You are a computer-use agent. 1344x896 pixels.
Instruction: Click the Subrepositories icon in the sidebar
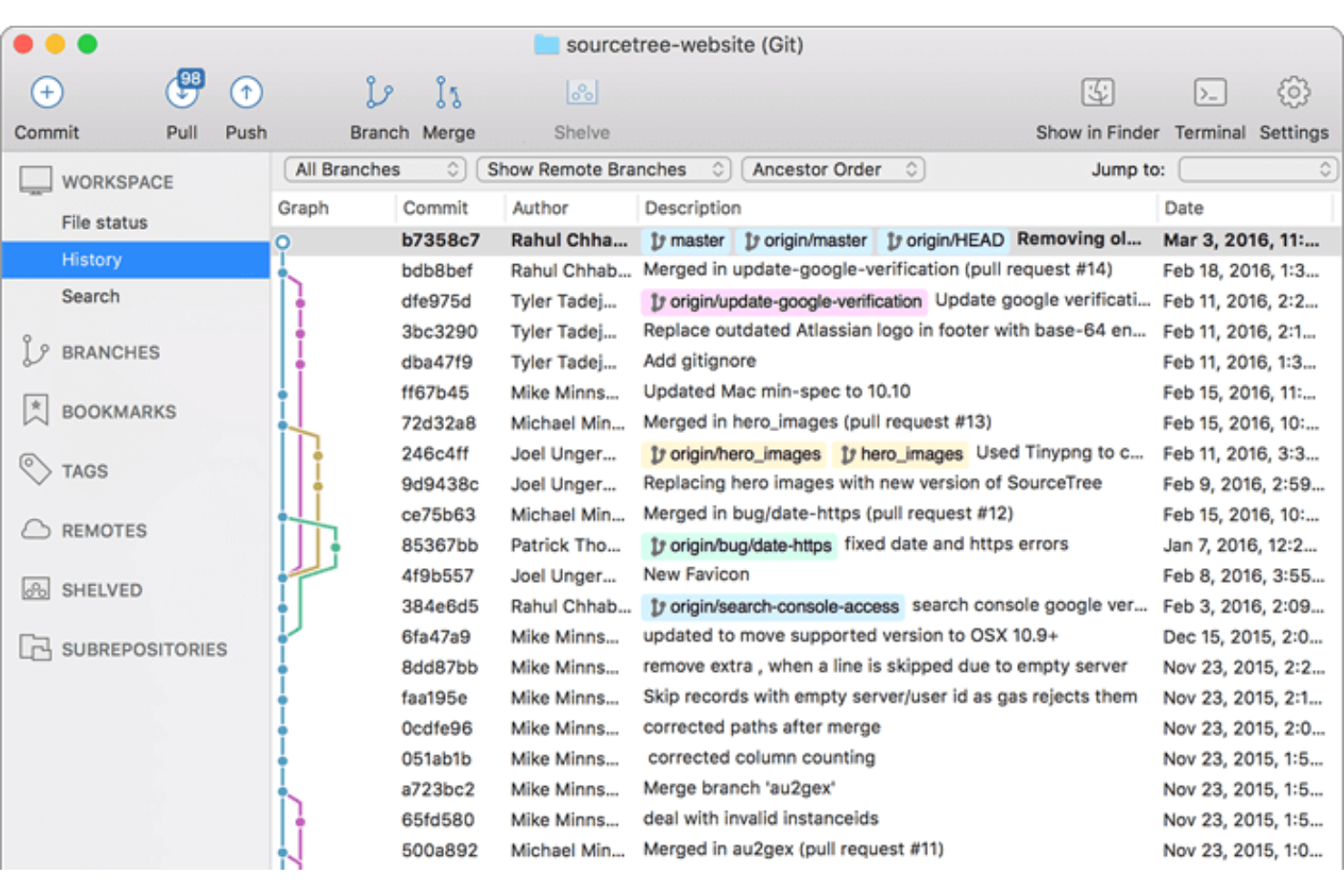pyautogui.click(x=35, y=648)
